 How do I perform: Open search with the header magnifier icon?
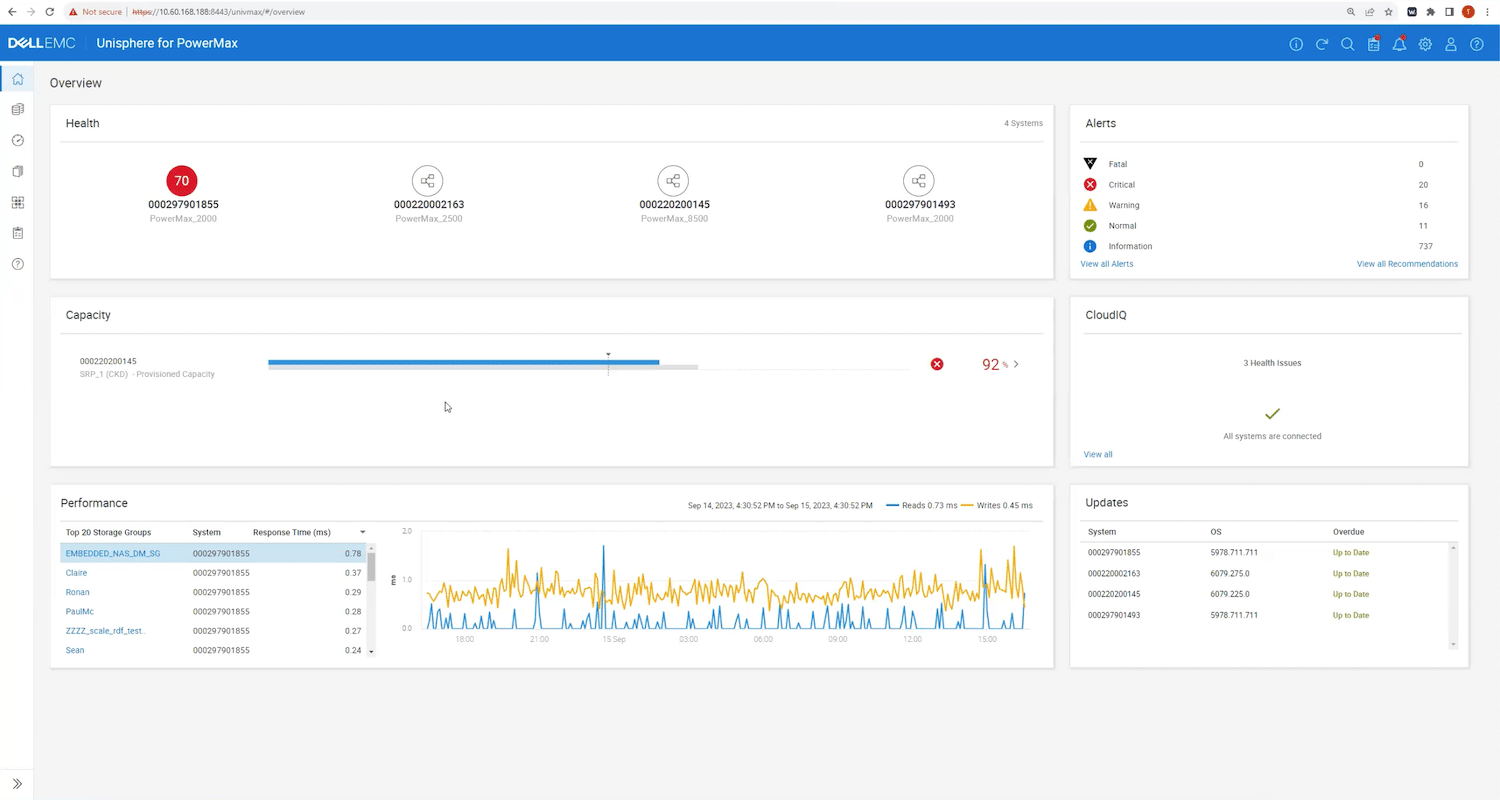click(1348, 44)
